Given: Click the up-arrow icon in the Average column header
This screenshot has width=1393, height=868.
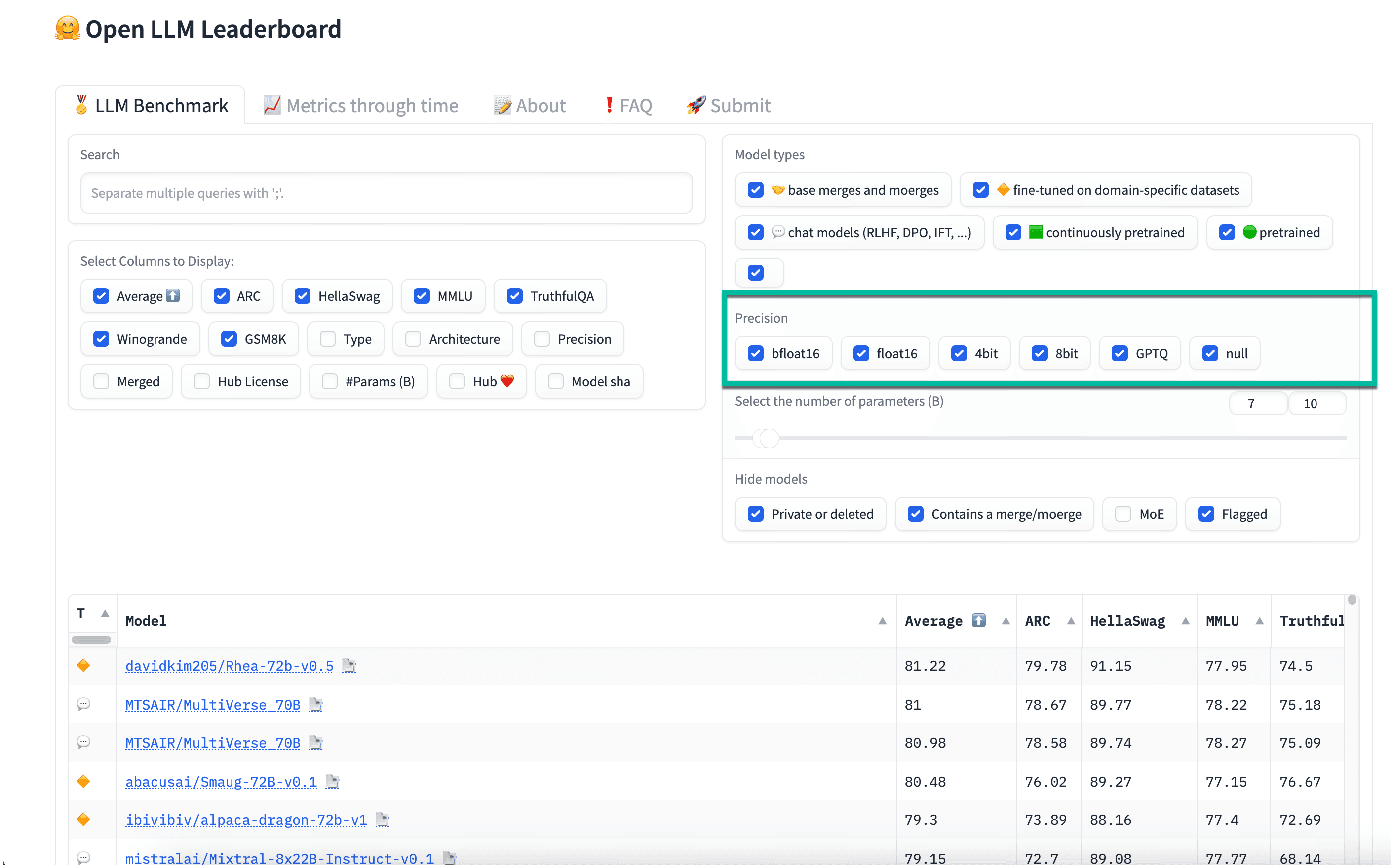Looking at the screenshot, I should (979, 621).
